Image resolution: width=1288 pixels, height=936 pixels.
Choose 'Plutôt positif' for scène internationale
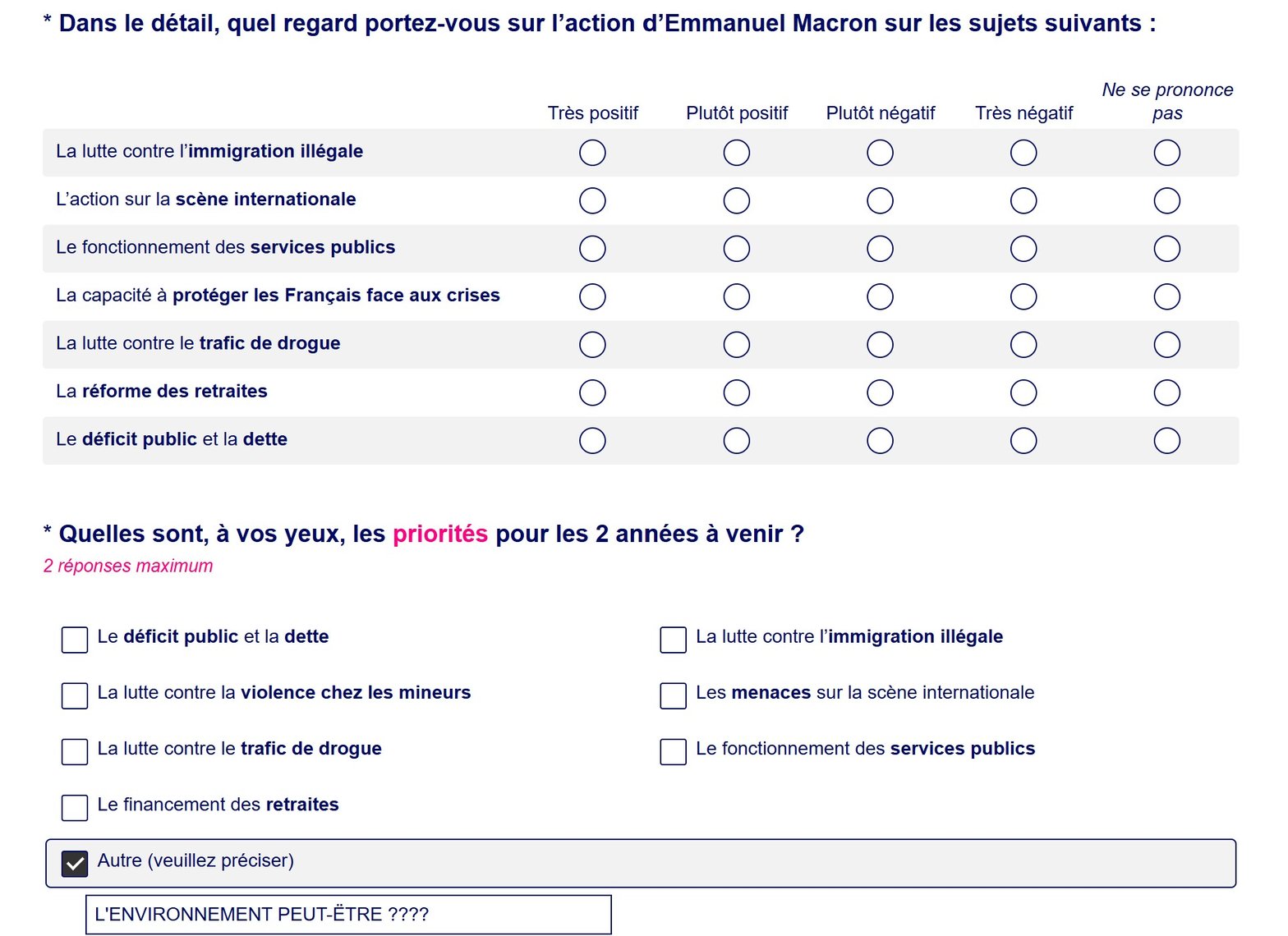click(x=736, y=201)
